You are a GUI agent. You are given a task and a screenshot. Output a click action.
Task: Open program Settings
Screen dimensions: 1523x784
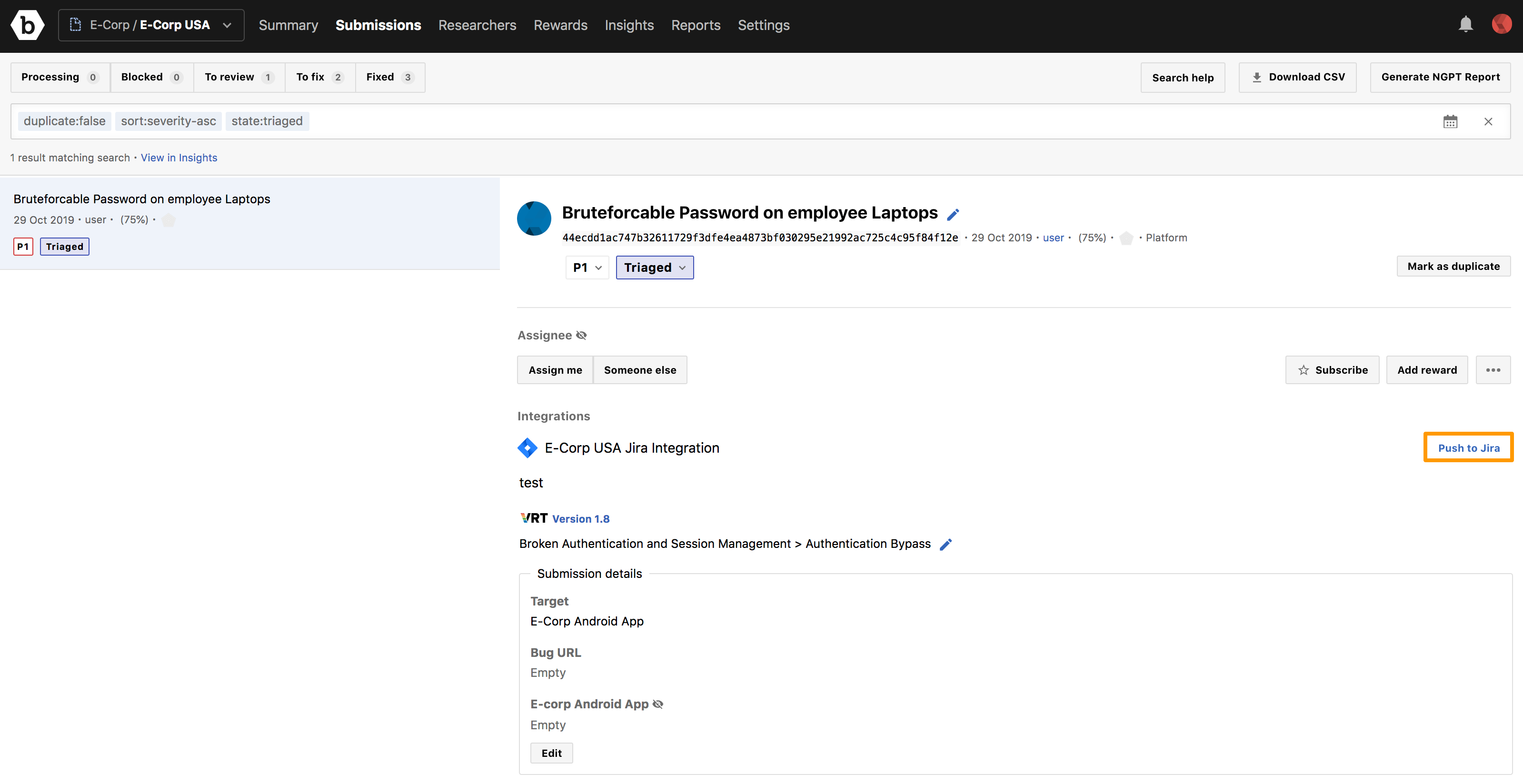click(763, 25)
